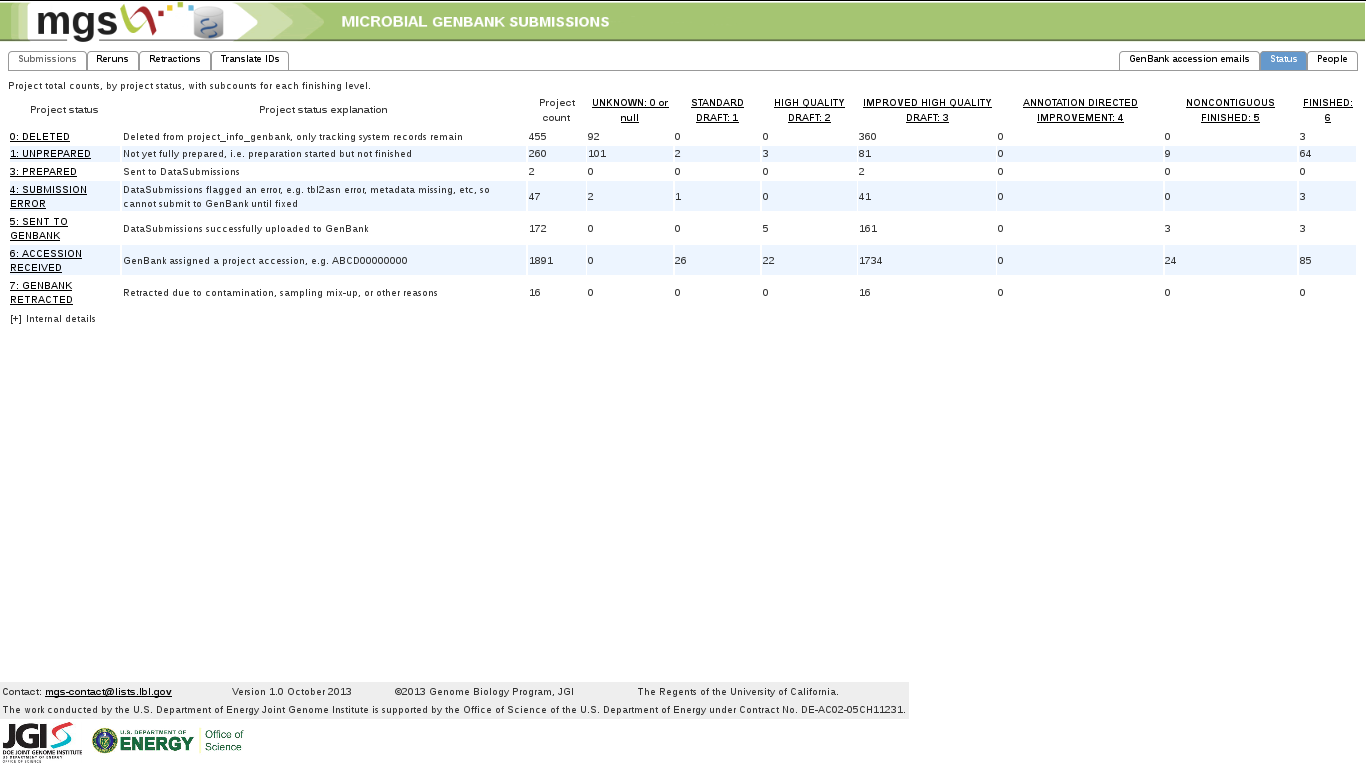Screen dimensions: 1366x768
Task: Click value 101 in Unprepared row
Action: click(x=597, y=154)
